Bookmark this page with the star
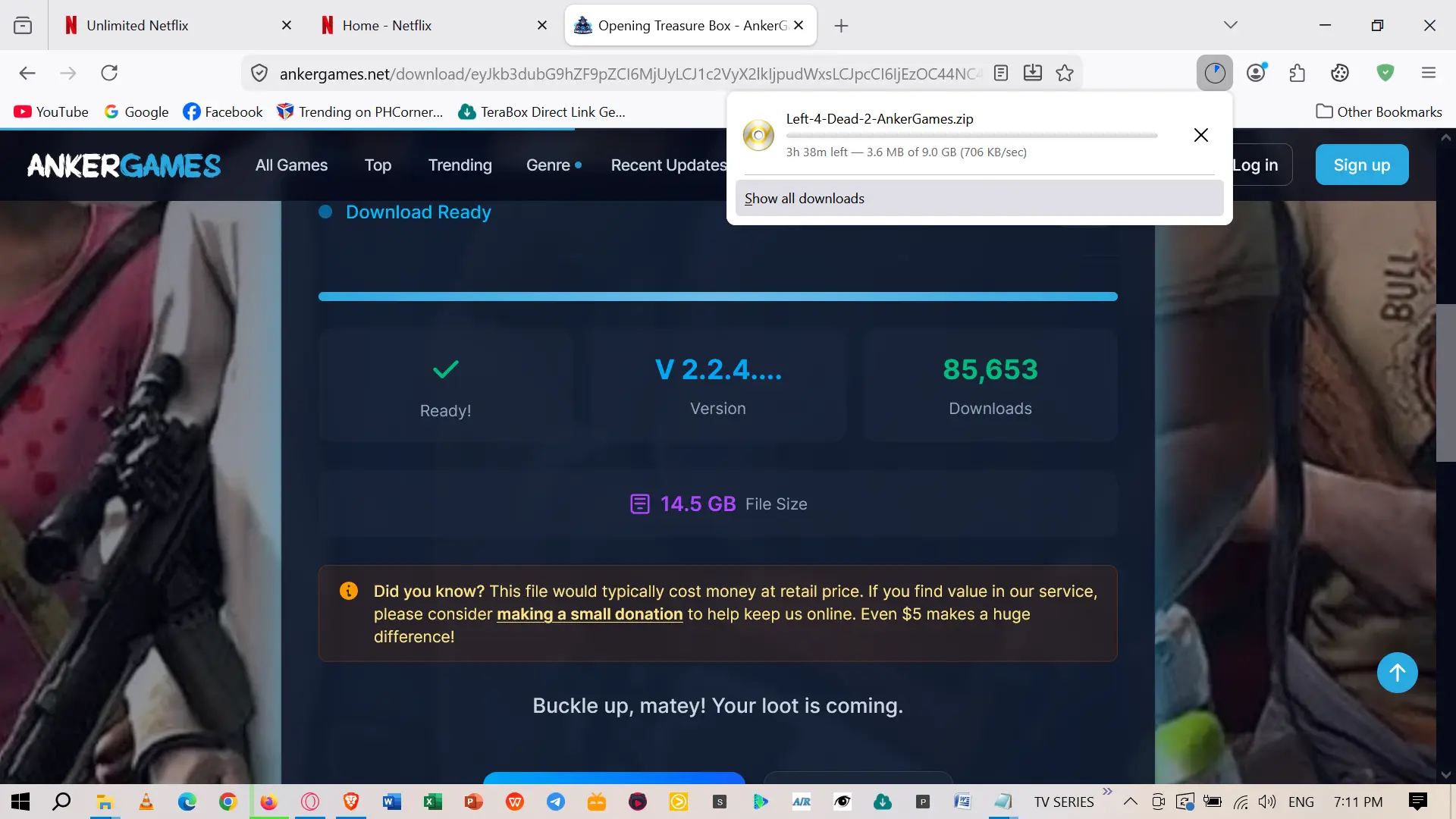1456x819 pixels. pos(1065,73)
